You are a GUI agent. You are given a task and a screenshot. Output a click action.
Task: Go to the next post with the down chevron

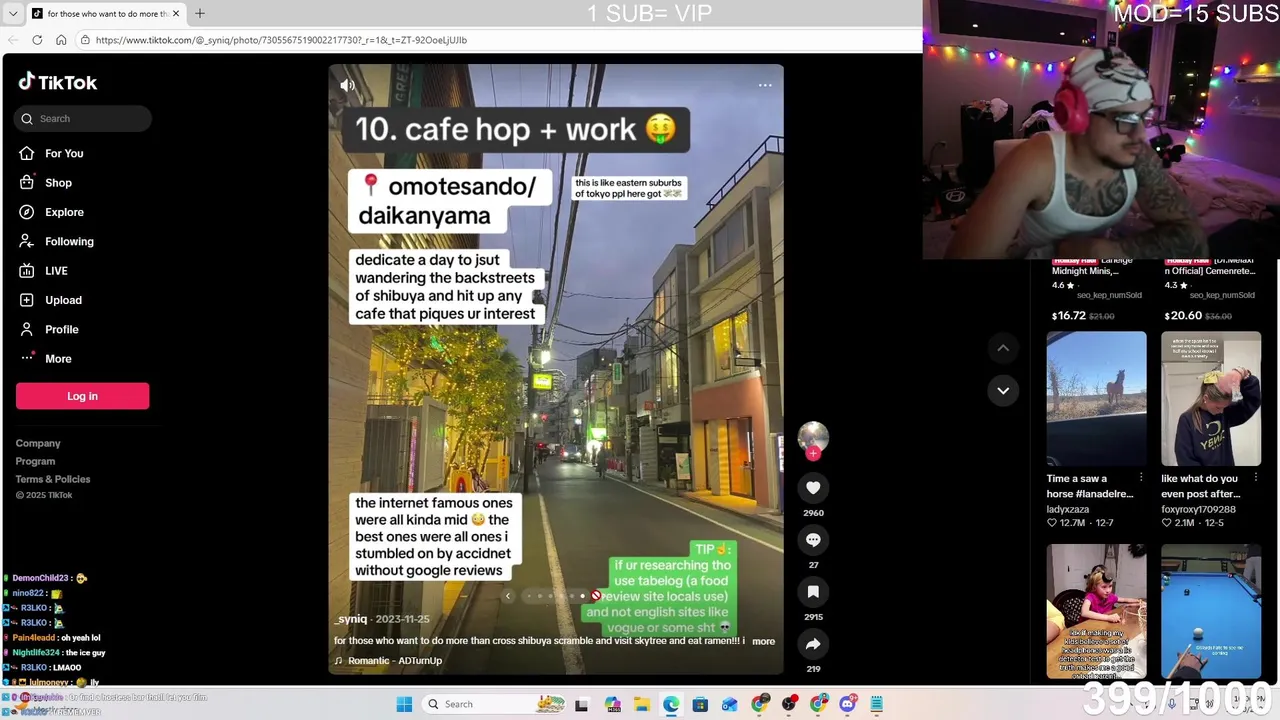(x=1003, y=390)
